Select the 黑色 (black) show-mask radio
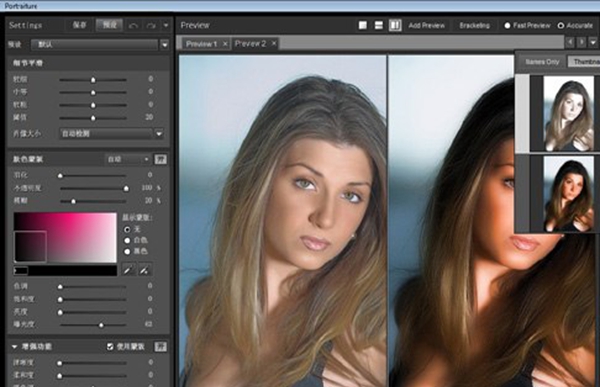Screen dimensions: 600x387 click(127, 251)
